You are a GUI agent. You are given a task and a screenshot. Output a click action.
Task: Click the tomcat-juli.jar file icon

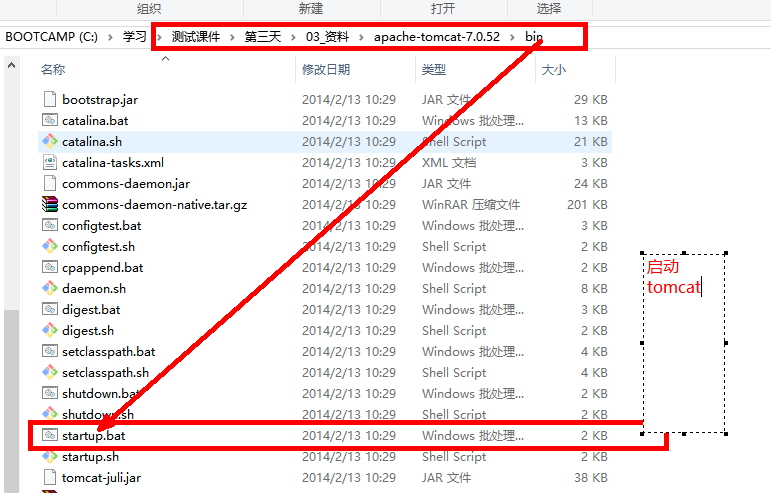tap(50, 477)
